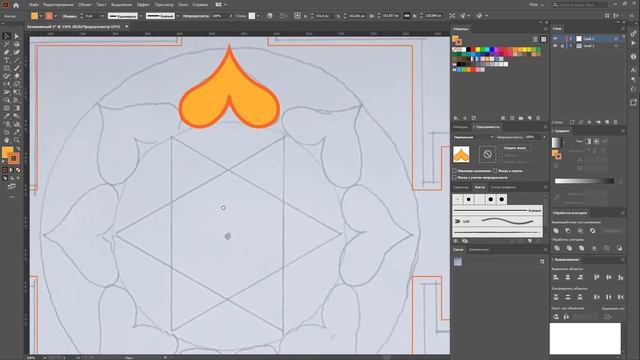Pick the yellow swatch in Swatches panel
The height and width of the screenshot is (360, 640).
click(x=478, y=50)
